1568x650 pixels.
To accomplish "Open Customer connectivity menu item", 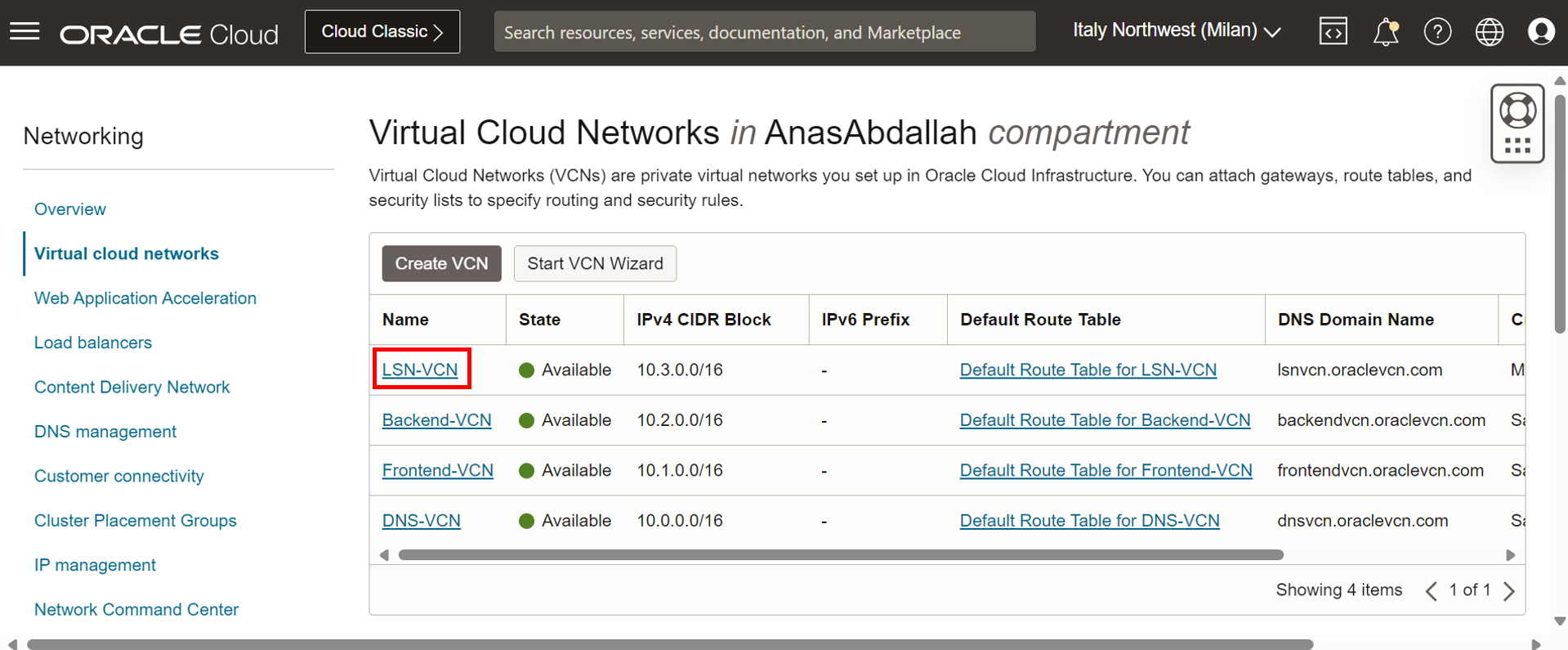I will [x=119, y=476].
